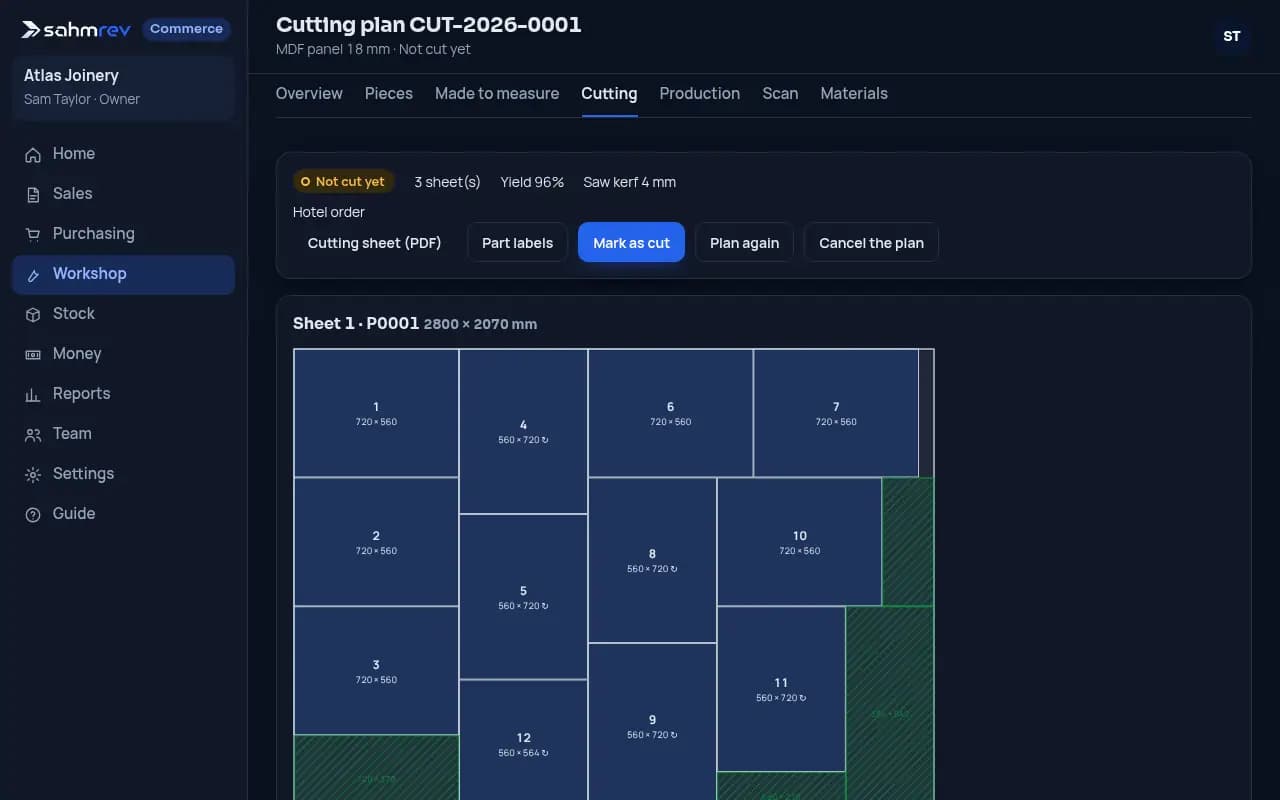Select piece 8 on the cutting sheet
The height and width of the screenshot is (800, 1280).
tap(652, 560)
